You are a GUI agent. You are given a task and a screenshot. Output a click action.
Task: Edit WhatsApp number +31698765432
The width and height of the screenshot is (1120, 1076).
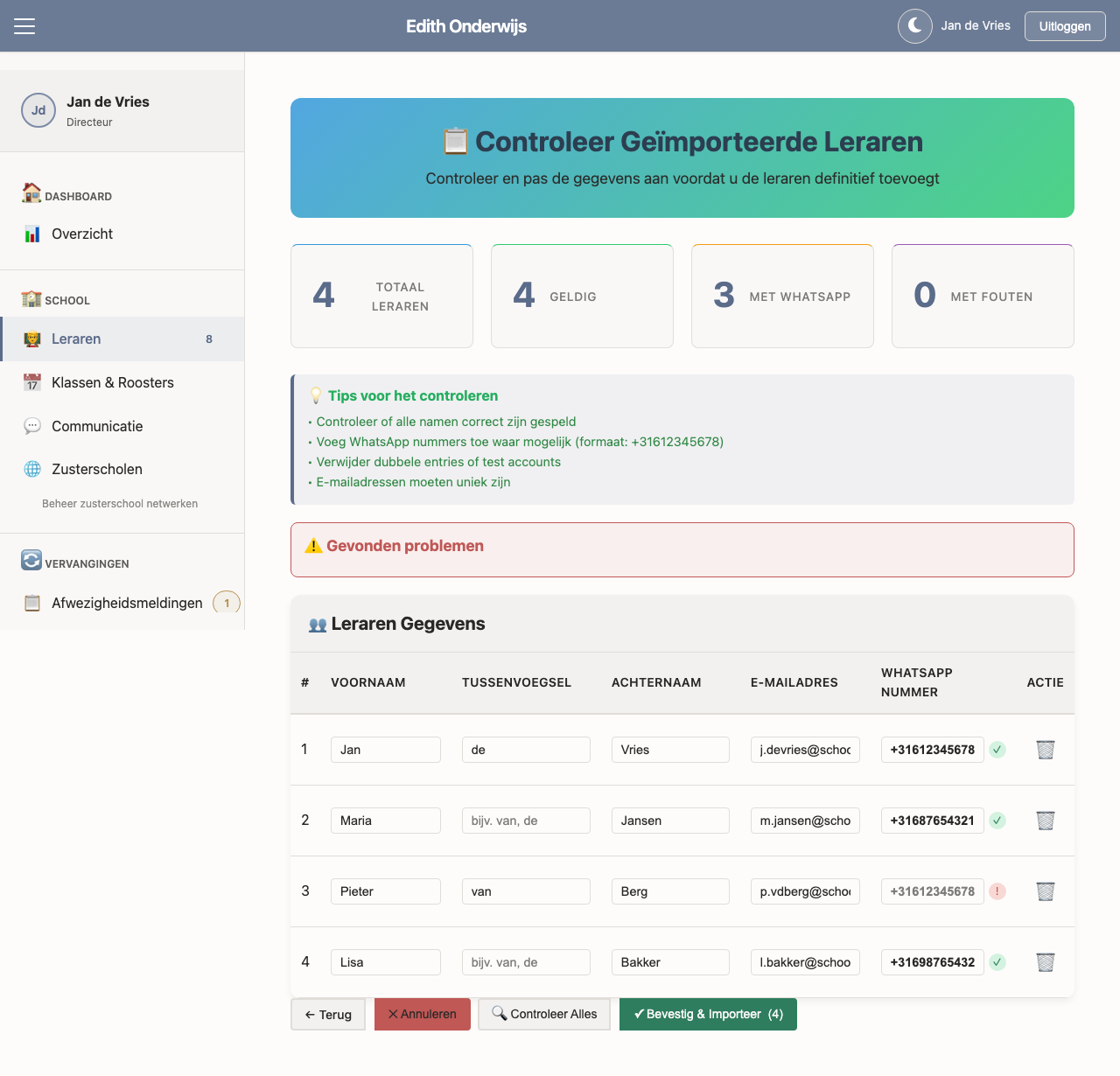click(933, 962)
